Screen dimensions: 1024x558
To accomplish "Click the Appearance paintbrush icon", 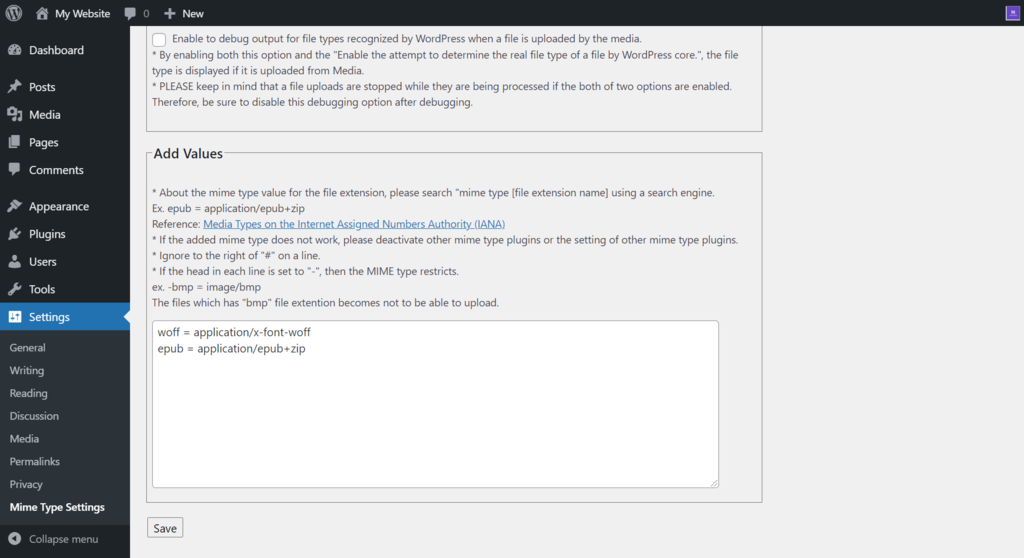I will 14,207.
